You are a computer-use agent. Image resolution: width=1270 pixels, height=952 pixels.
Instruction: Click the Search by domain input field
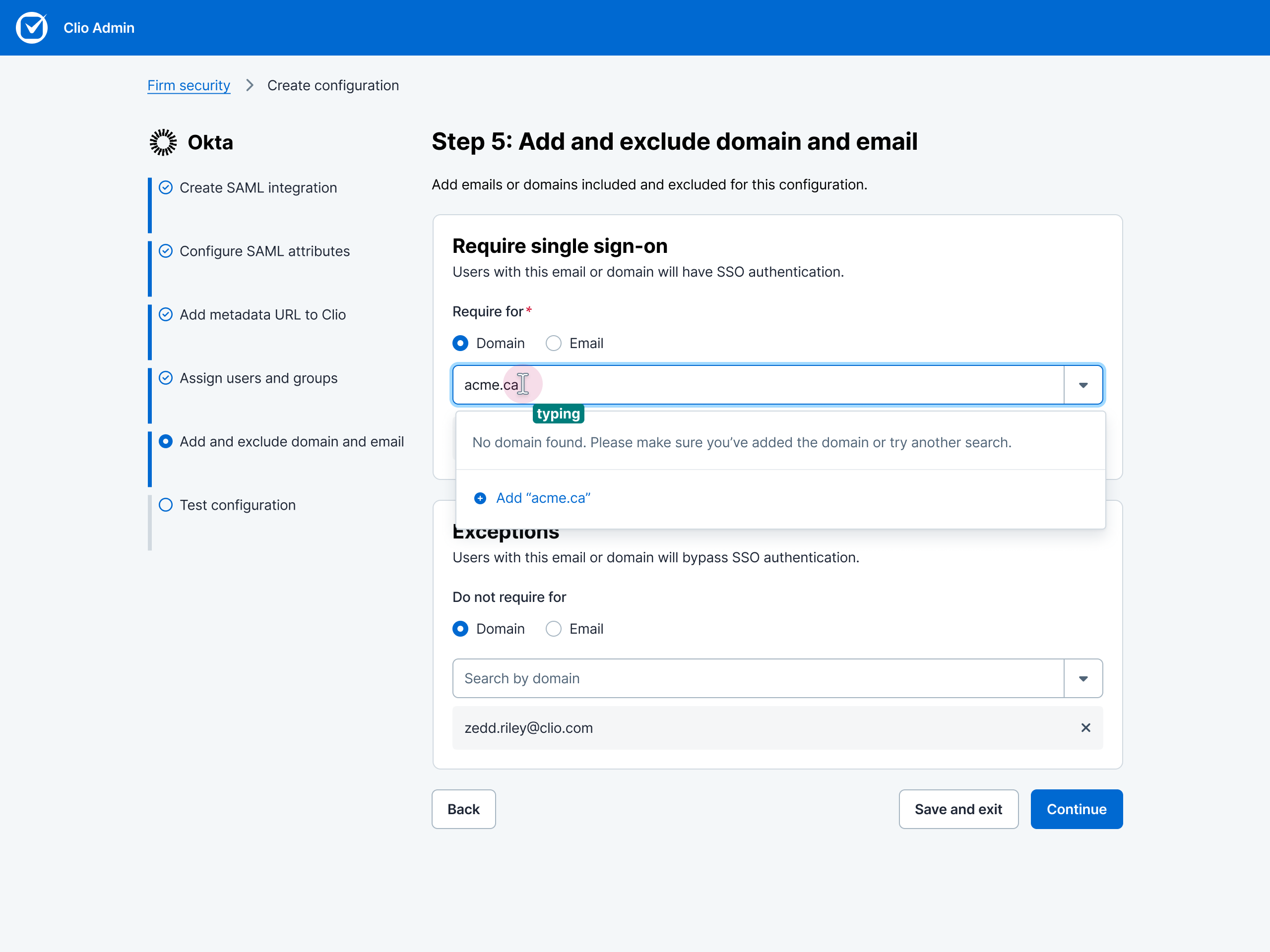(758, 679)
